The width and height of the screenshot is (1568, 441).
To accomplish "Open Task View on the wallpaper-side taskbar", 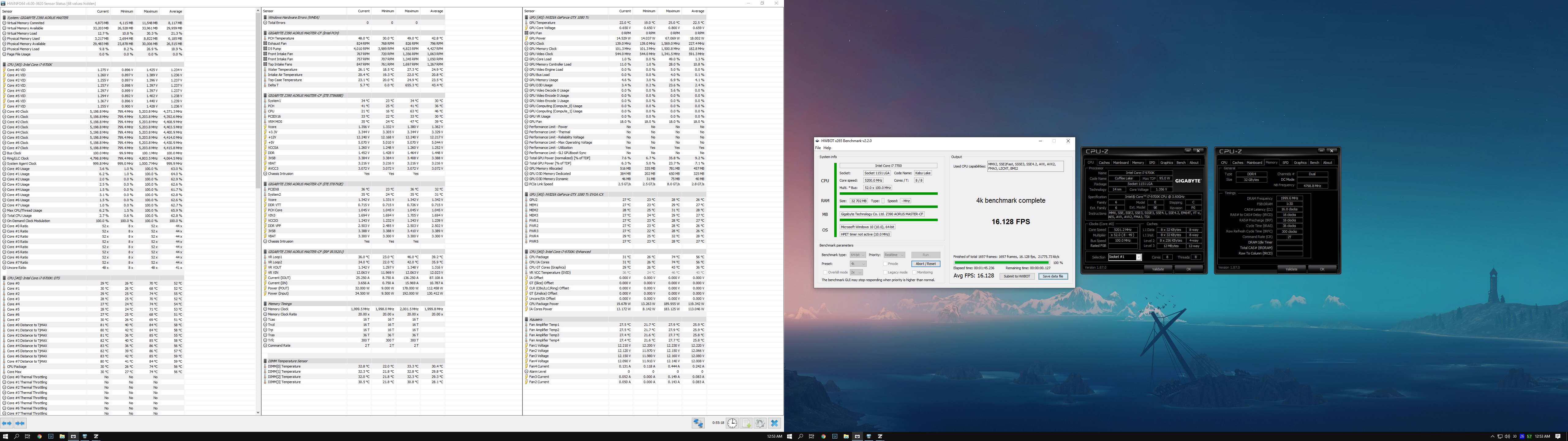I will coord(811,436).
